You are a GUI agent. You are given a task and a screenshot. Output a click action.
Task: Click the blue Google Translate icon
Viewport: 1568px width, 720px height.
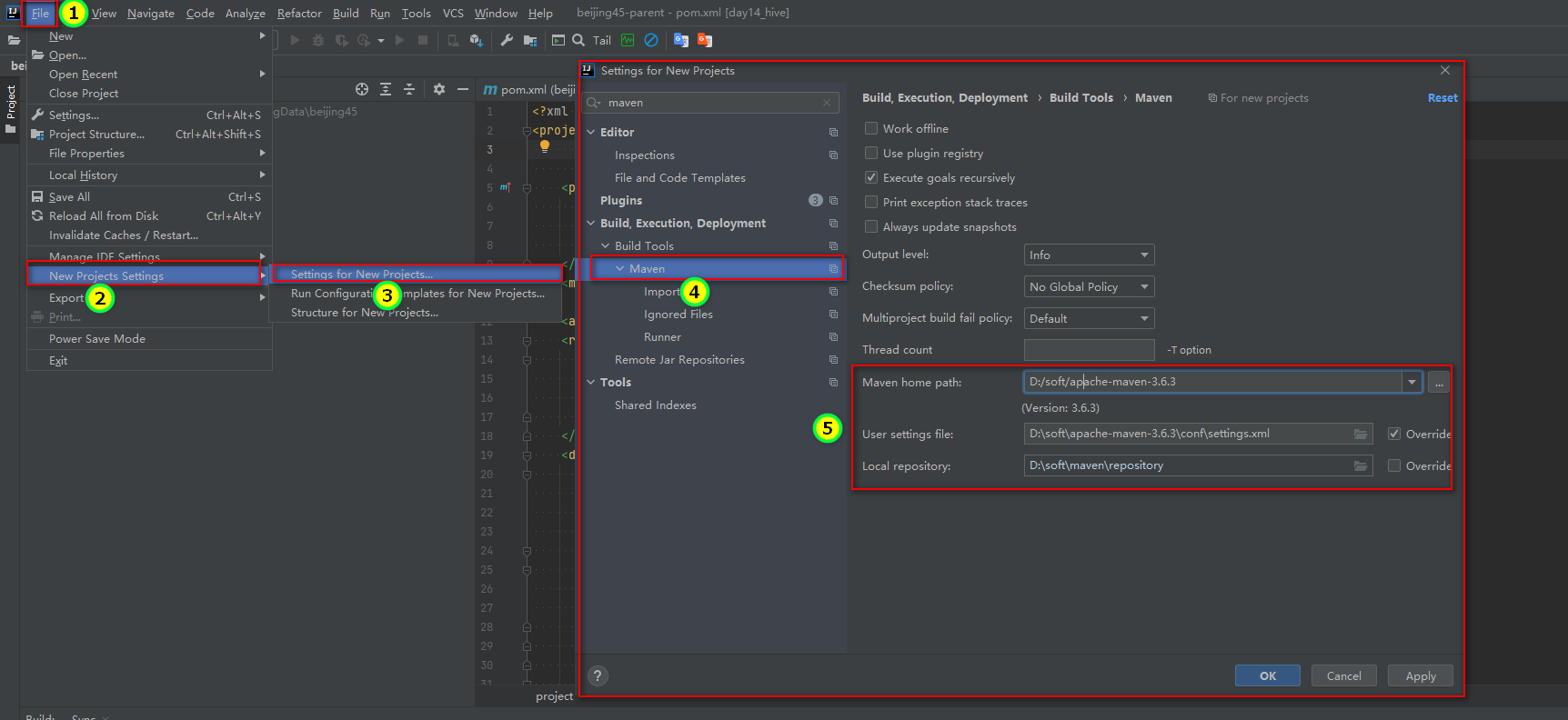(681, 40)
